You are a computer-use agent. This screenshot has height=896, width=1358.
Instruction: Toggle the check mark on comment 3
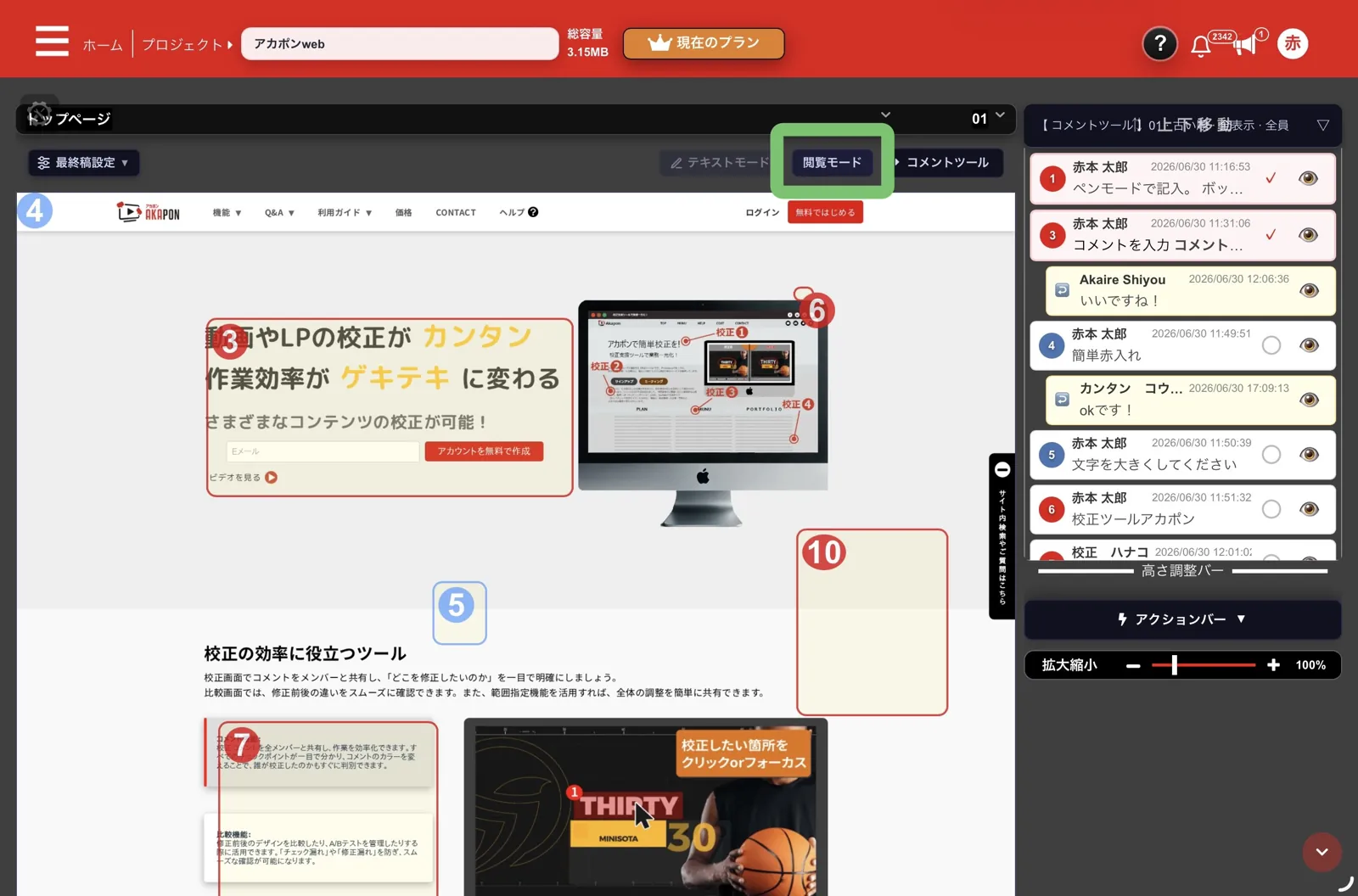click(1271, 234)
